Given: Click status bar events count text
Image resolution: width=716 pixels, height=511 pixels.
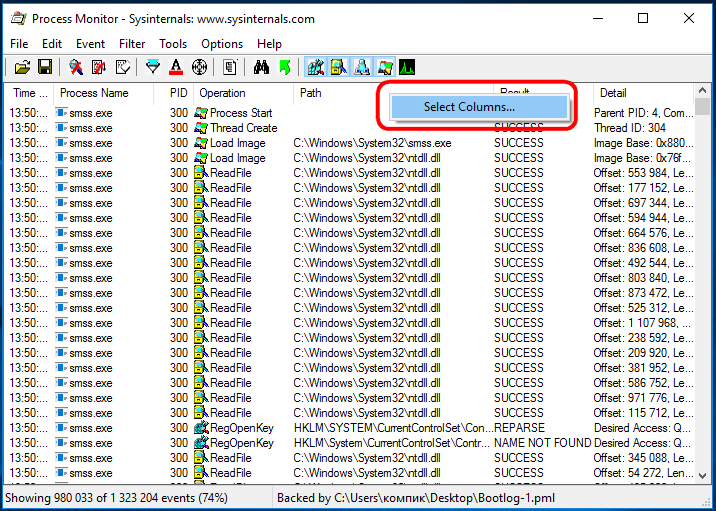Looking at the screenshot, I should [x=116, y=498].
